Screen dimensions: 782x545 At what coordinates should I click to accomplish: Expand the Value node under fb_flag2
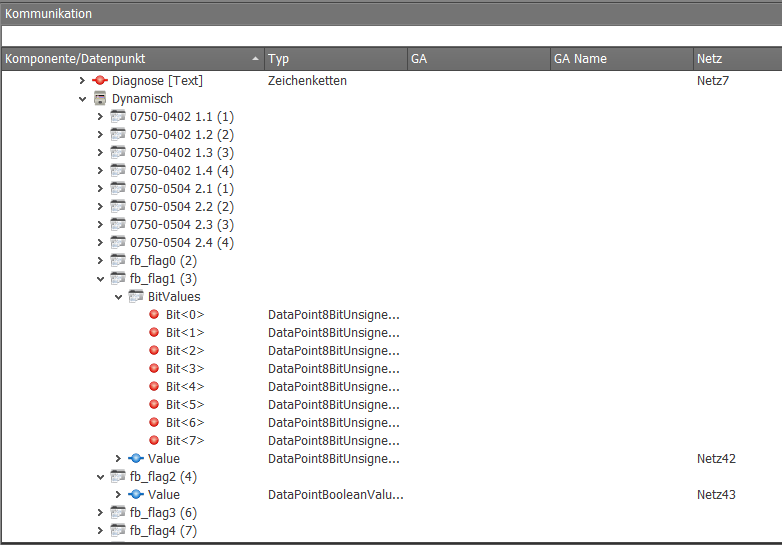click(x=118, y=494)
